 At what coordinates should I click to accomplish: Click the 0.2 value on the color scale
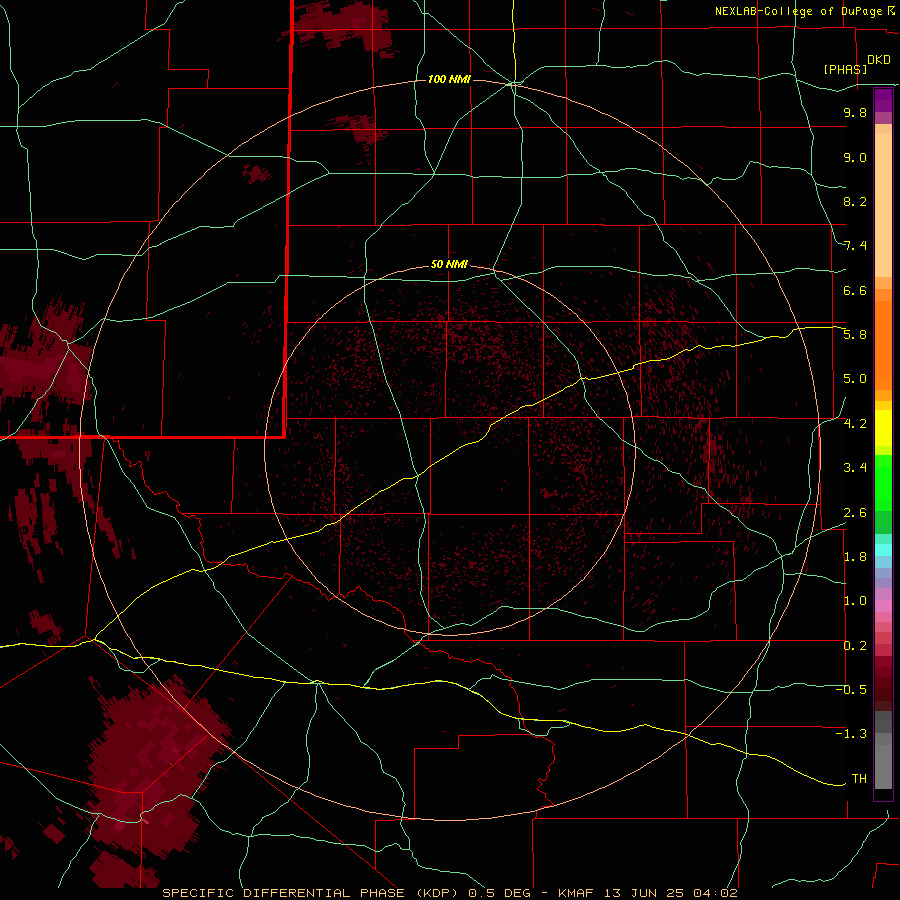tap(855, 646)
